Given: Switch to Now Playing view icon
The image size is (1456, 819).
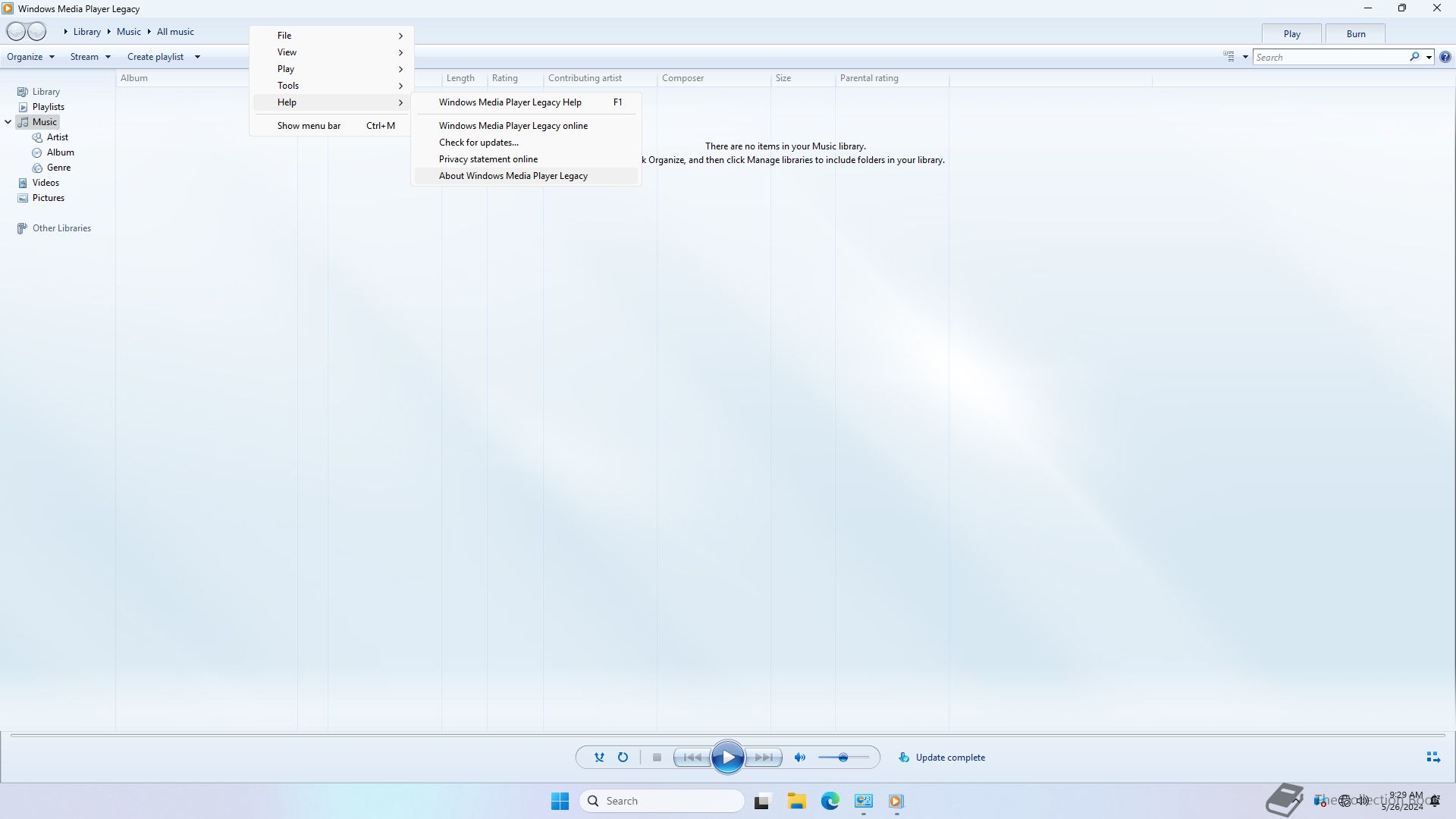Looking at the screenshot, I should [1432, 757].
